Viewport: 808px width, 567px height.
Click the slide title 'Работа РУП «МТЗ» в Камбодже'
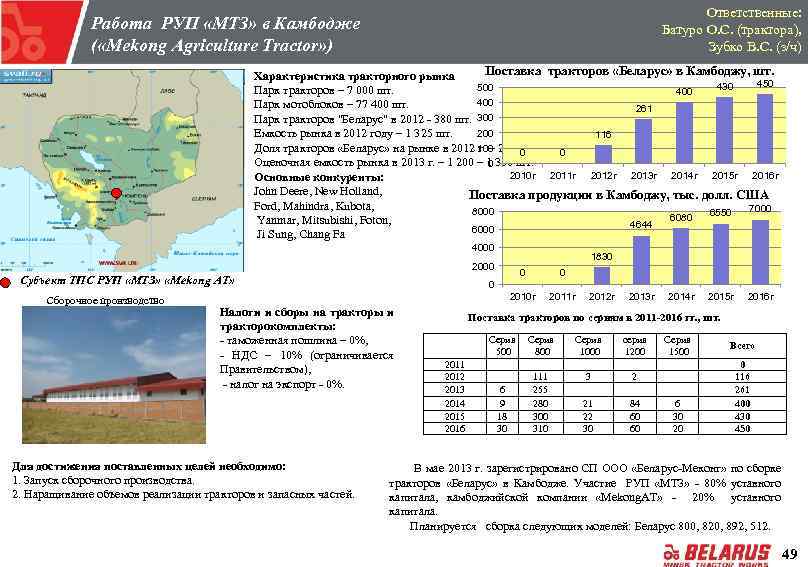coord(226,24)
